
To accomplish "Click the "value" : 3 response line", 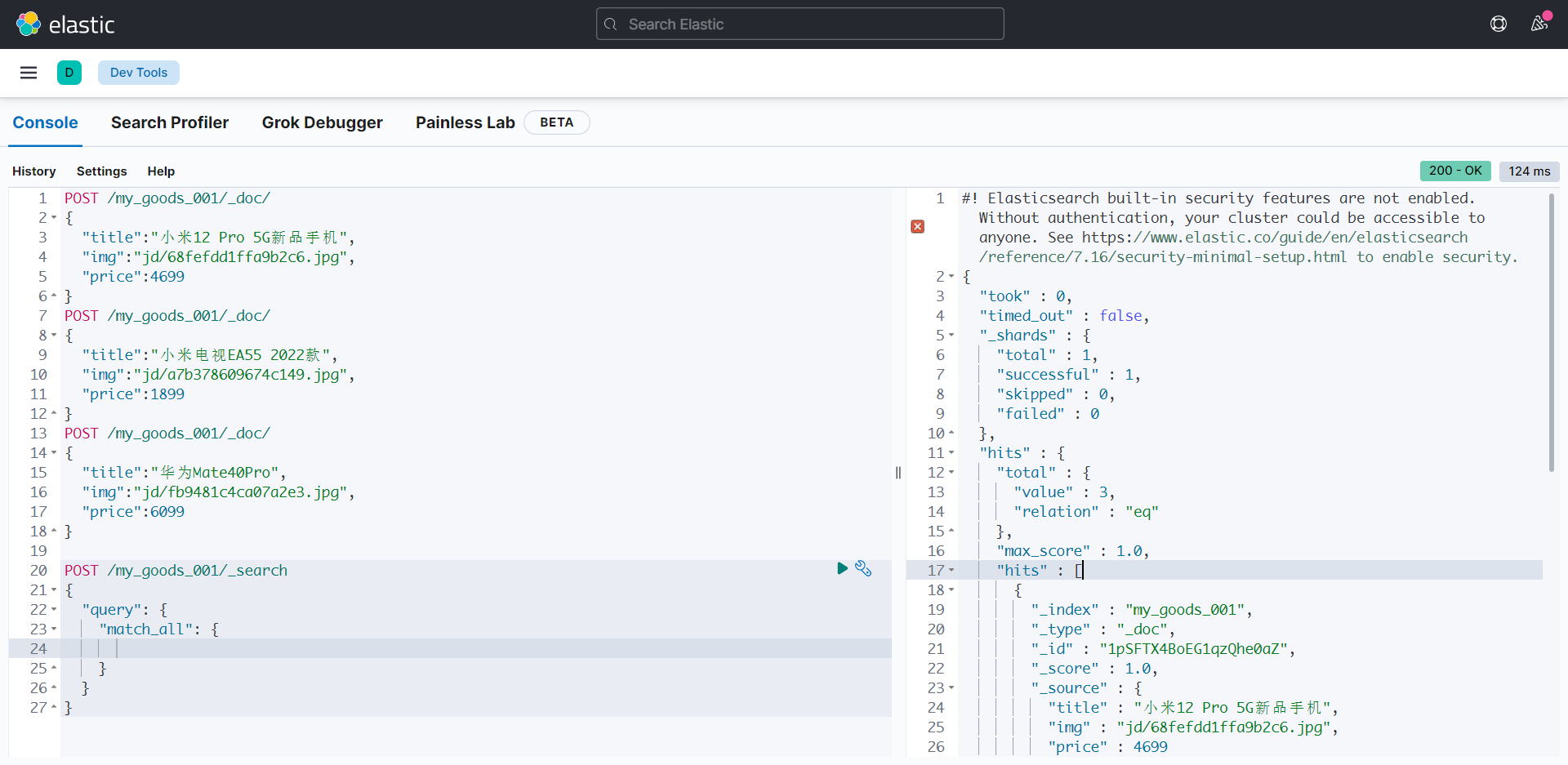I will coord(1064,492).
